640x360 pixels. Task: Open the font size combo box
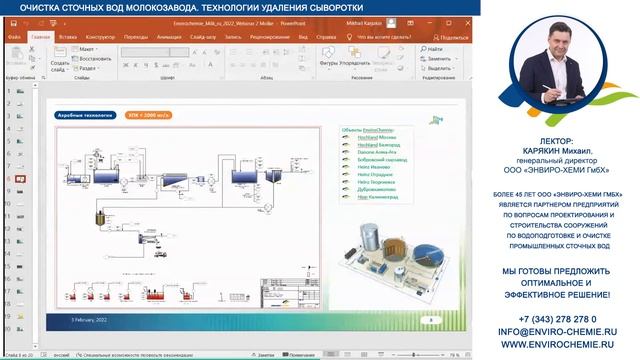pyautogui.click(x=179, y=52)
